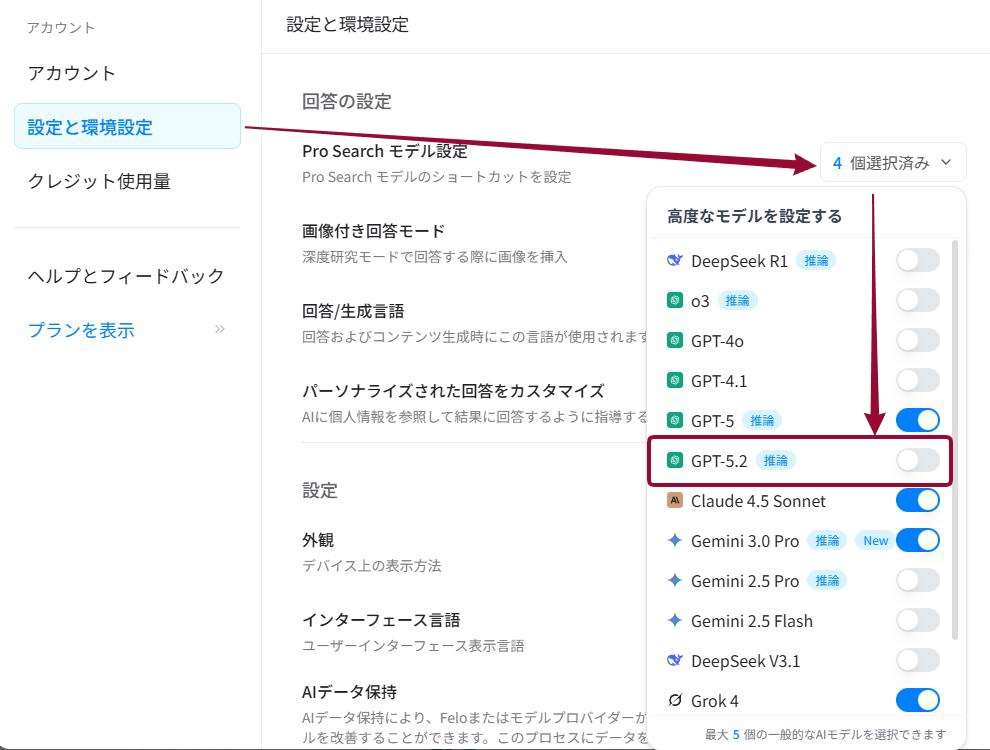Turn on the GPT-4.1 switch
The width and height of the screenshot is (990, 750).
pyautogui.click(x=917, y=380)
